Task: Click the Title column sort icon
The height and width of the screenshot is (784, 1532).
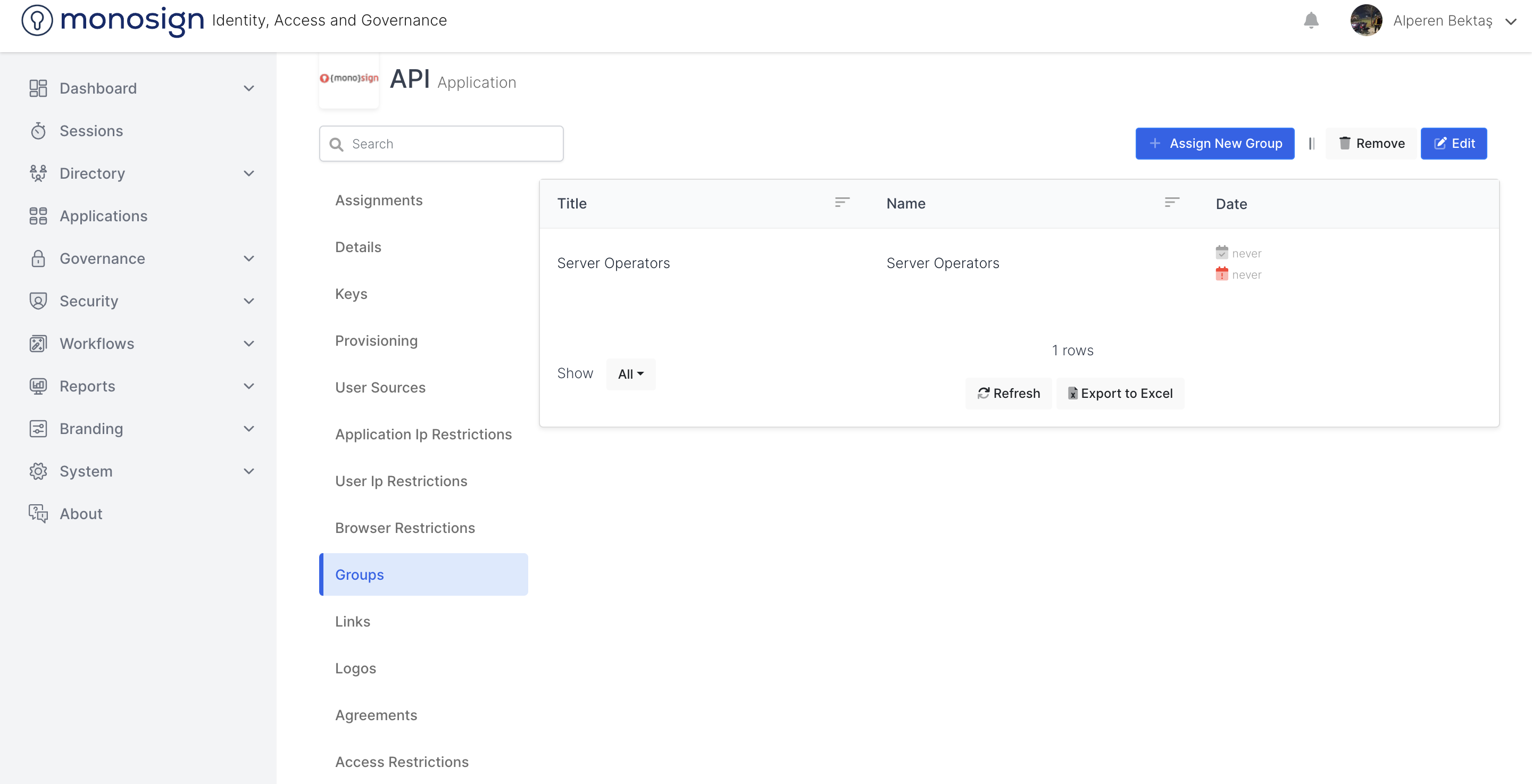Action: tap(842, 203)
